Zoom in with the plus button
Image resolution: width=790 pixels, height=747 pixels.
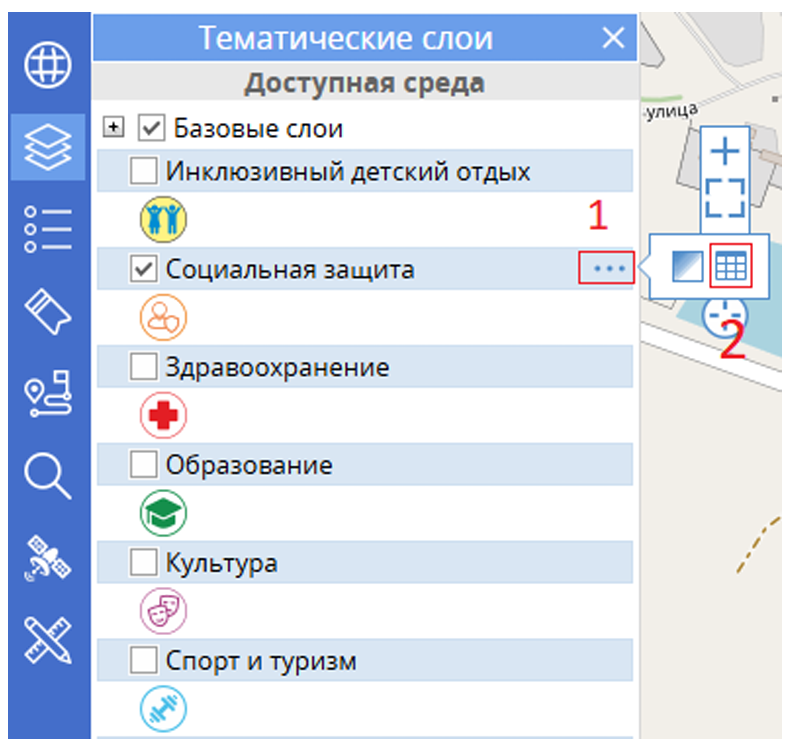click(723, 151)
